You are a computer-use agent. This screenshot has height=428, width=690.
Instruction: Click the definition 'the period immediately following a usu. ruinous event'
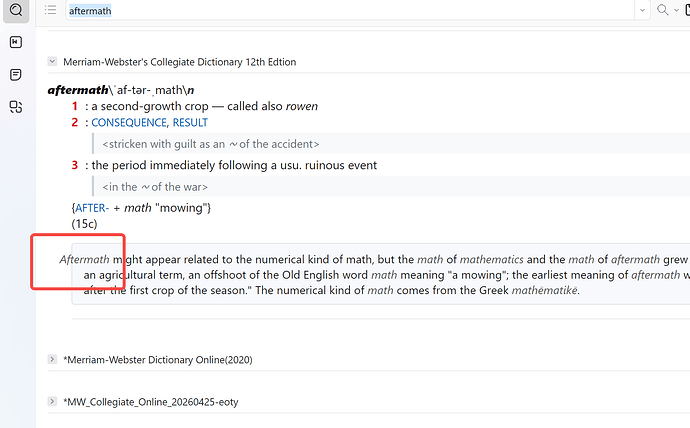pyautogui.click(x=234, y=165)
